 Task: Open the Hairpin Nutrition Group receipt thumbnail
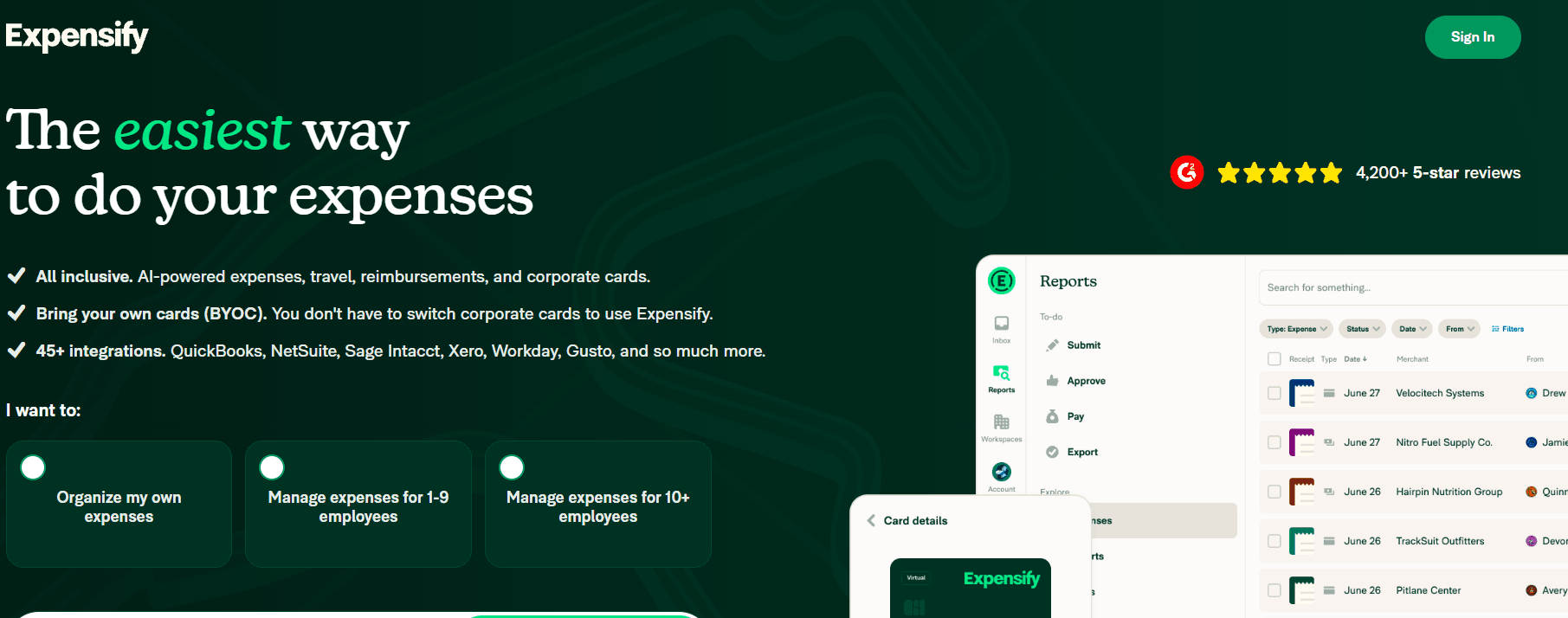(x=1301, y=492)
